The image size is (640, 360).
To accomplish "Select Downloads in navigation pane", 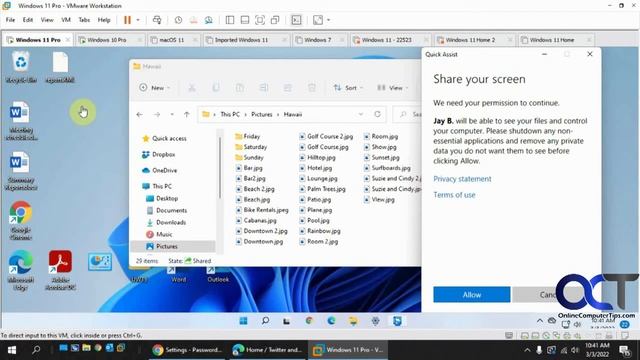I will click(x=171, y=222).
